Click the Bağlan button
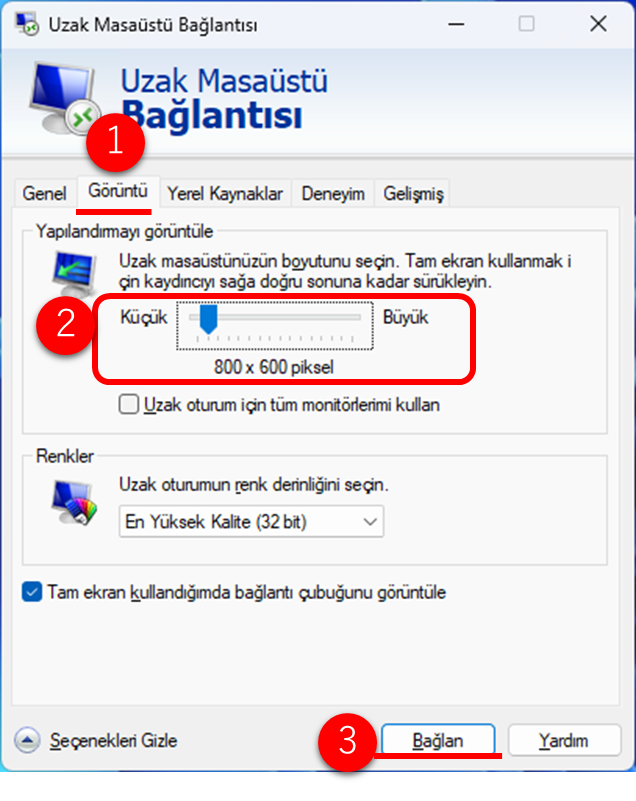Viewport: 636px width, 801px height. [x=438, y=740]
